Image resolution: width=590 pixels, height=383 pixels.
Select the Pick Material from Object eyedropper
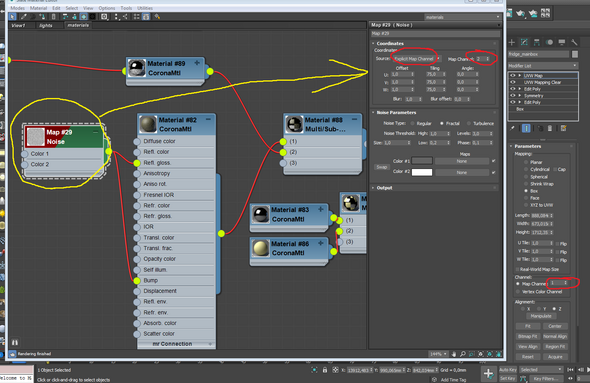click(x=24, y=17)
